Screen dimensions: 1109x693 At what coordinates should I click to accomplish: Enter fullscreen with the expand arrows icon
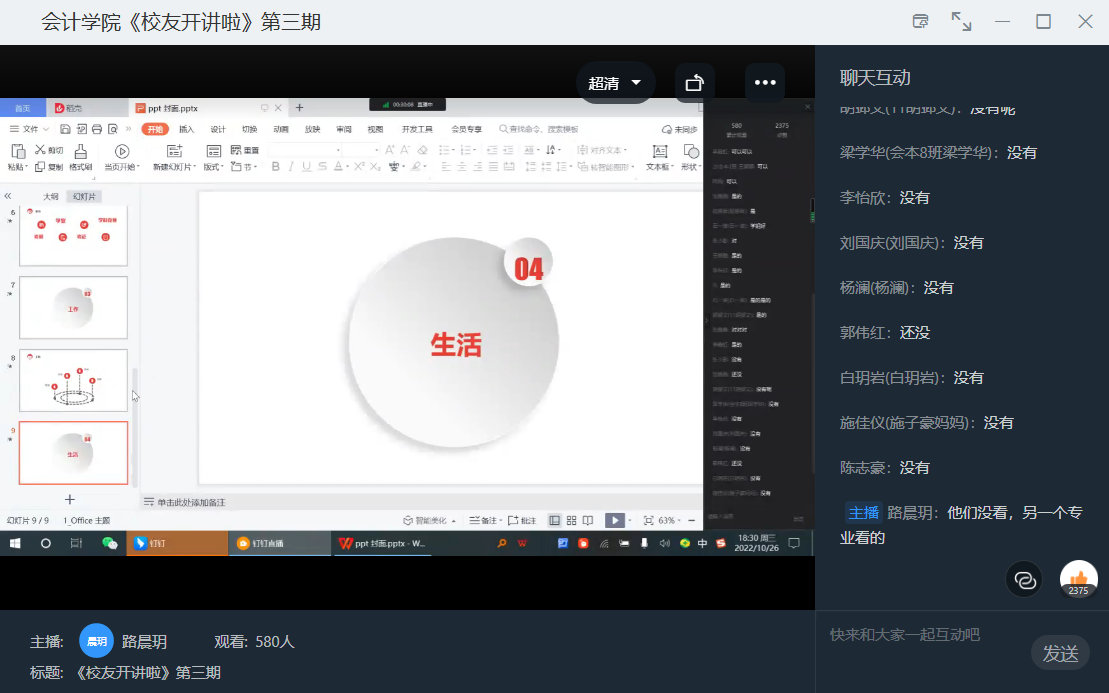pyautogui.click(x=961, y=21)
